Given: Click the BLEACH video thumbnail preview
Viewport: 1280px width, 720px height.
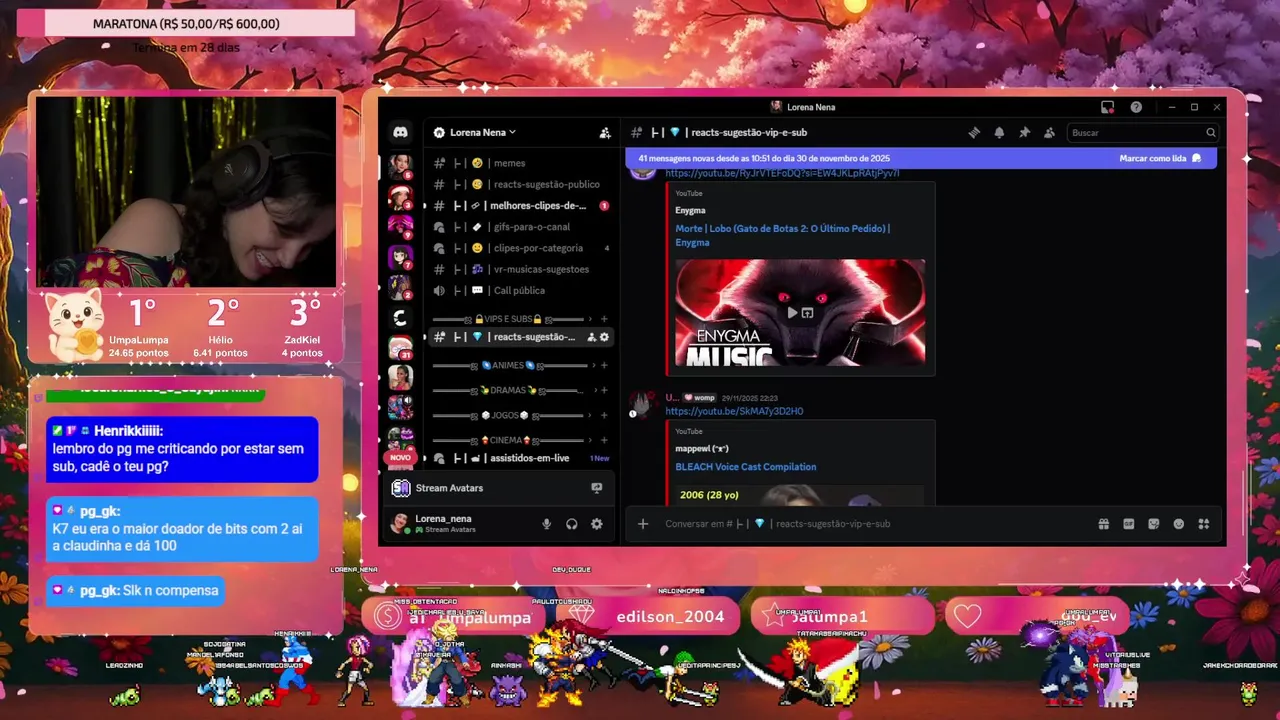Looking at the screenshot, I should (800, 495).
